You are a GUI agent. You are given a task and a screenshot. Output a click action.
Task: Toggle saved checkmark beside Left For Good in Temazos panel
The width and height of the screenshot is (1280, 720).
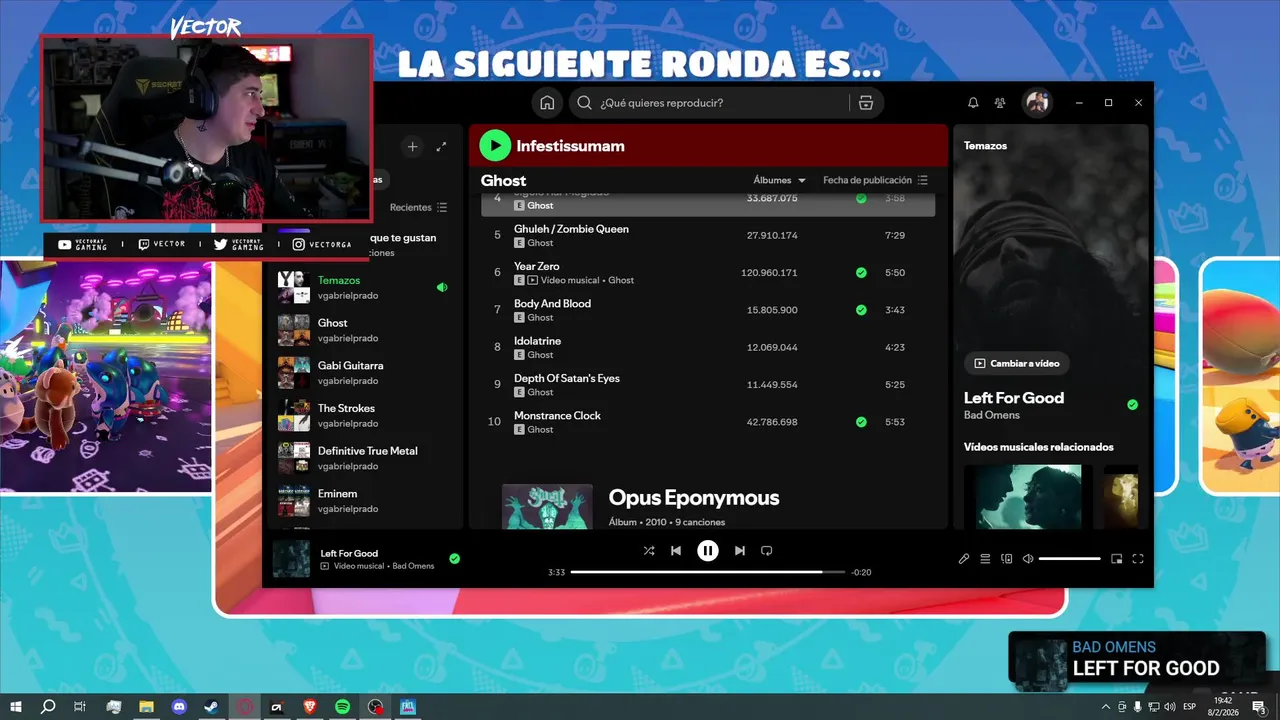pos(1133,405)
